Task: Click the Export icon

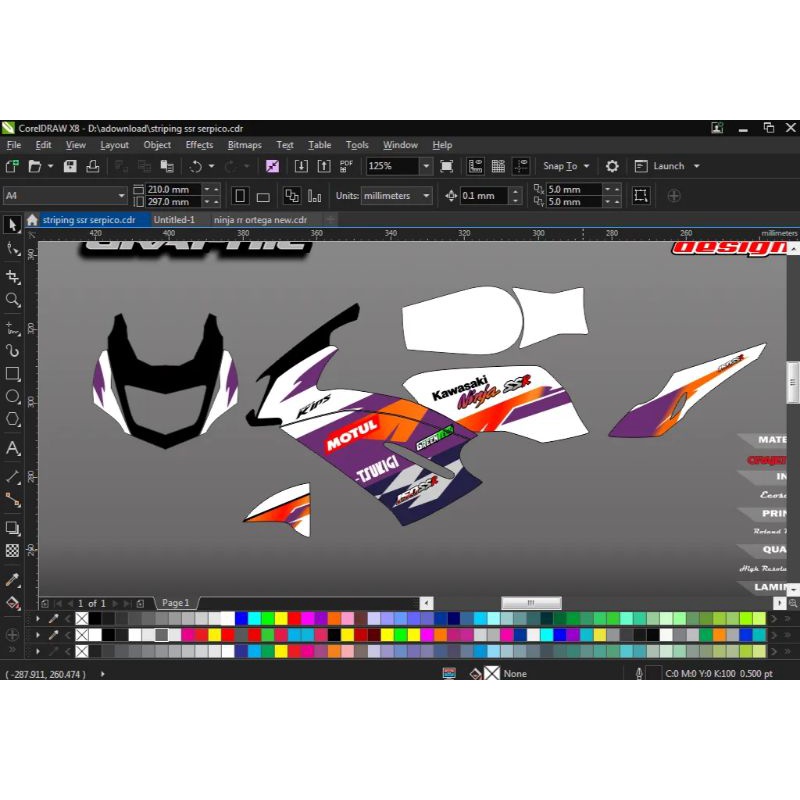Action: click(x=324, y=166)
